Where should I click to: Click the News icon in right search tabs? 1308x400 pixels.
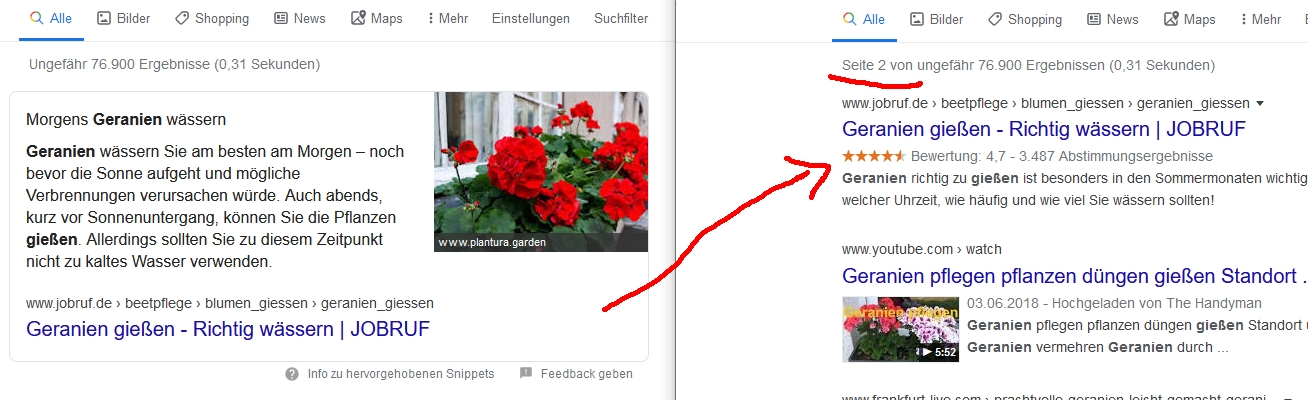[1094, 19]
